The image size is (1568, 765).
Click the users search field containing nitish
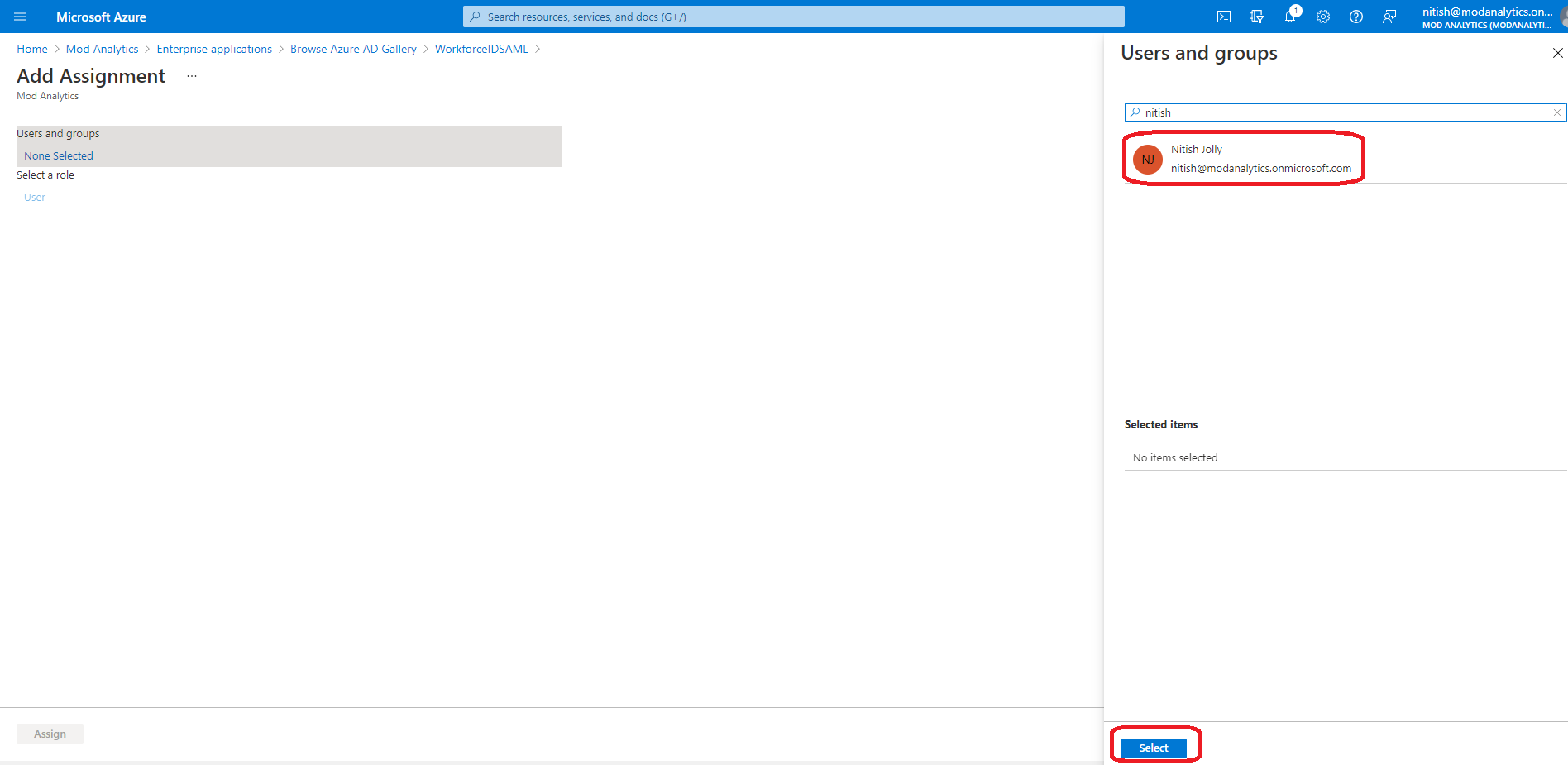pos(1345,112)
